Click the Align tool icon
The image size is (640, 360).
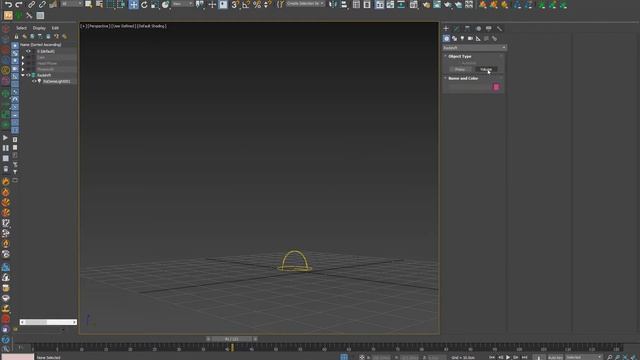click(x=344, y=5)
